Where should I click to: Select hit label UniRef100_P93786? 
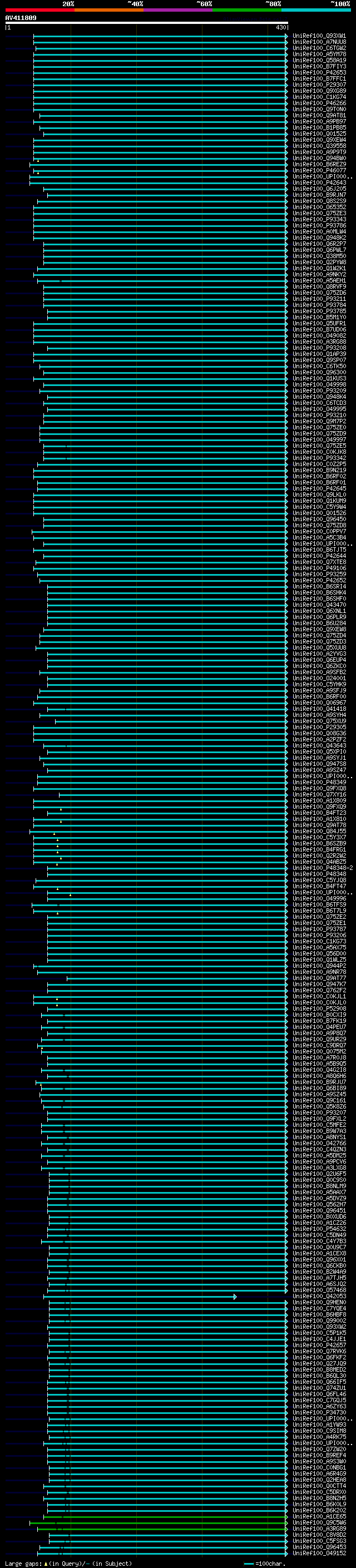319,226
